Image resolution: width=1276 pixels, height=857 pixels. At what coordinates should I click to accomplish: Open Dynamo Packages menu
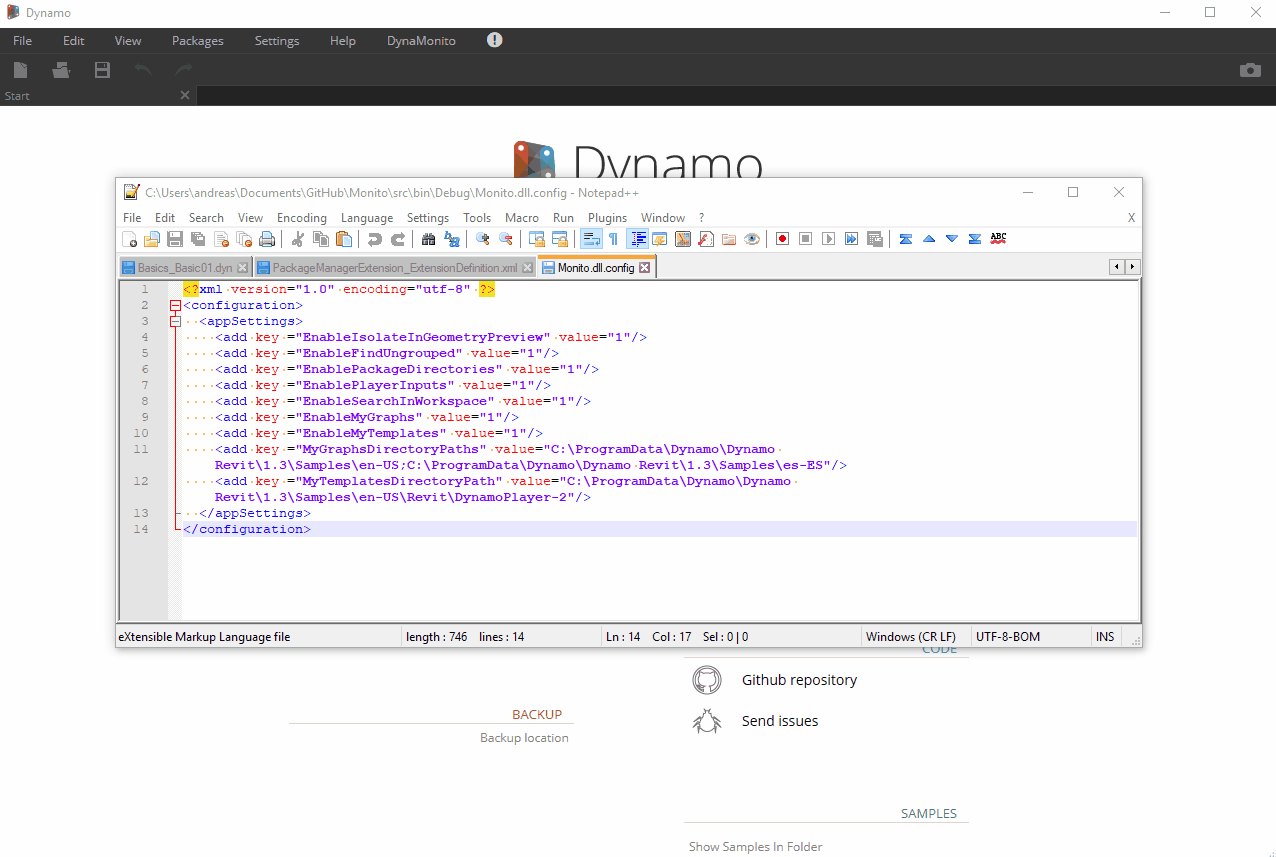tap(198, 41)
